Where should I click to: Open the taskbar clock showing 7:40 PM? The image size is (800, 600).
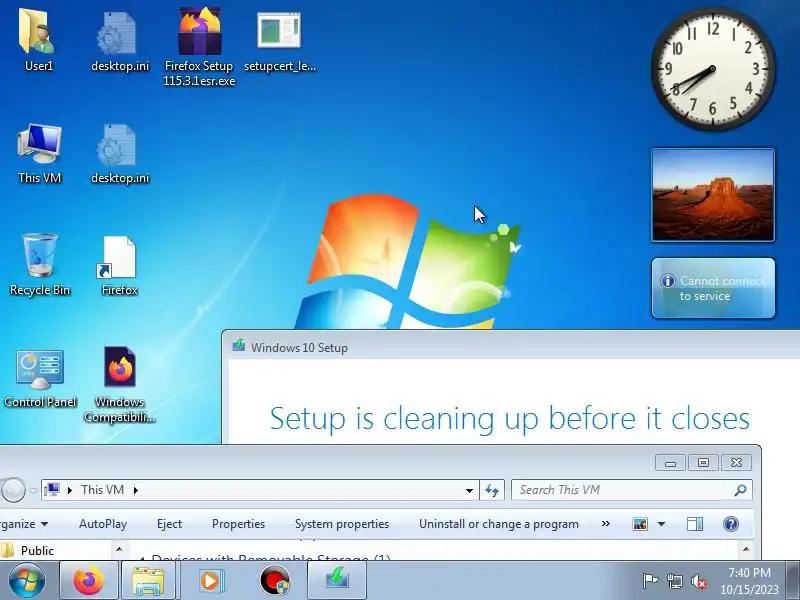tap(749, 581)
